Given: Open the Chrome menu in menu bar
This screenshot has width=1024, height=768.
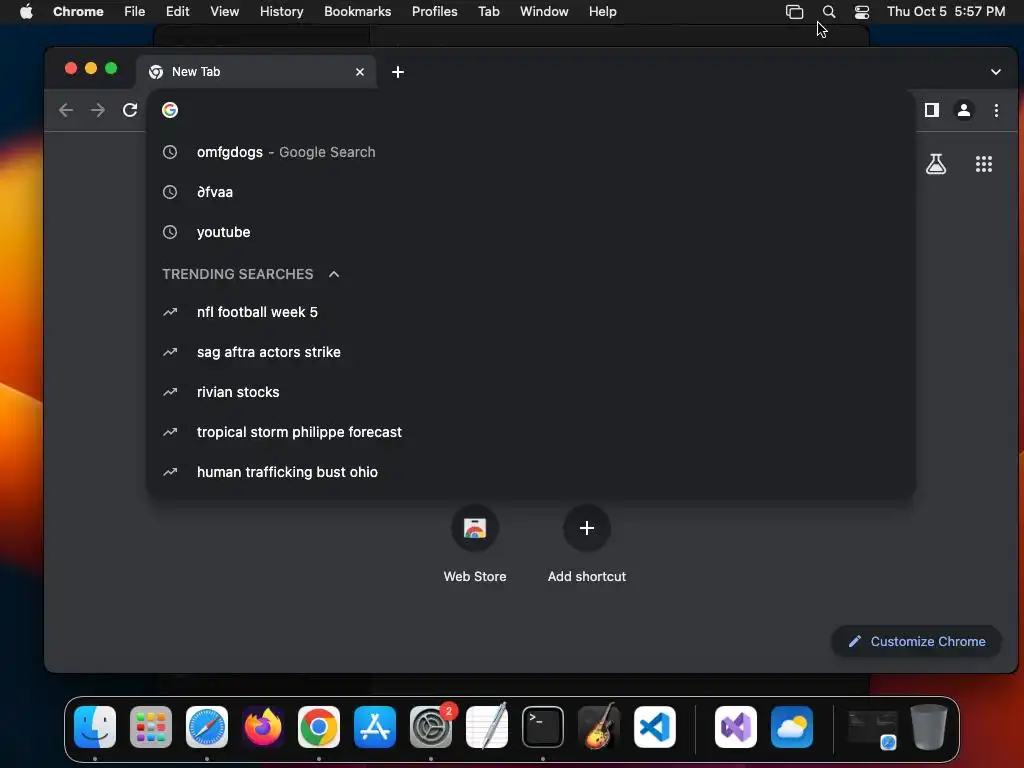Looking at the screenshot, I should [78, 12].
